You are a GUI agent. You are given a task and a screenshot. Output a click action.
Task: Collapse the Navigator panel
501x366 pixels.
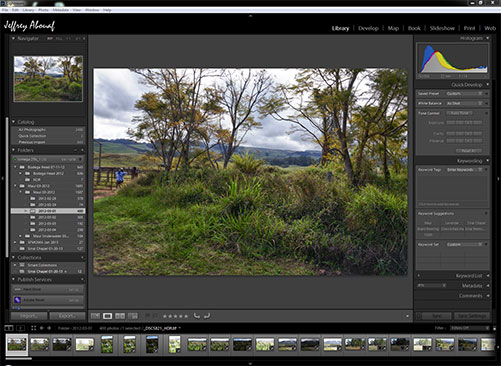pyautogui.click(x=13, y=38)
